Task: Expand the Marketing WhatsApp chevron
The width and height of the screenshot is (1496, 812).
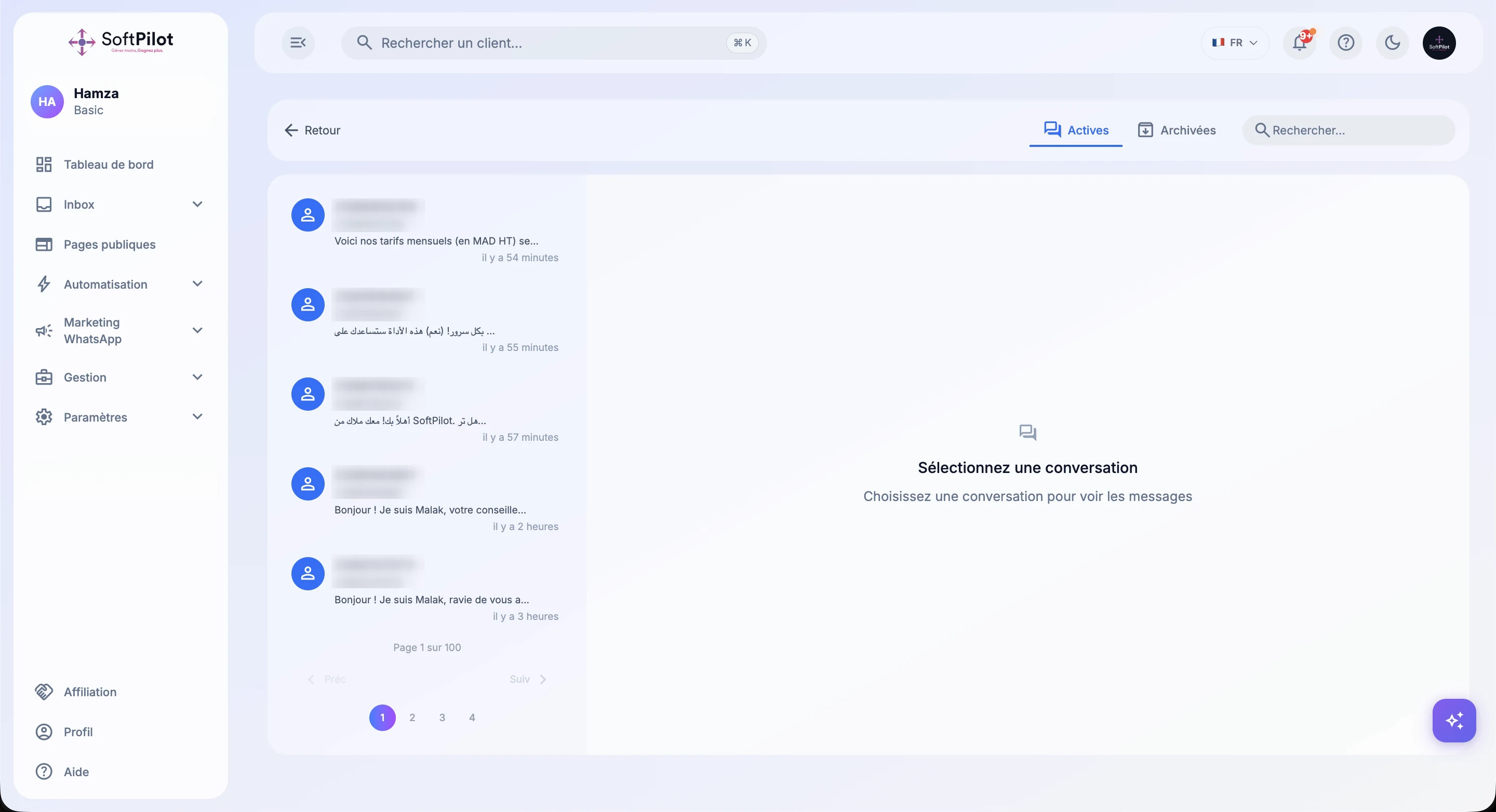Action: (x=197, y=330)
